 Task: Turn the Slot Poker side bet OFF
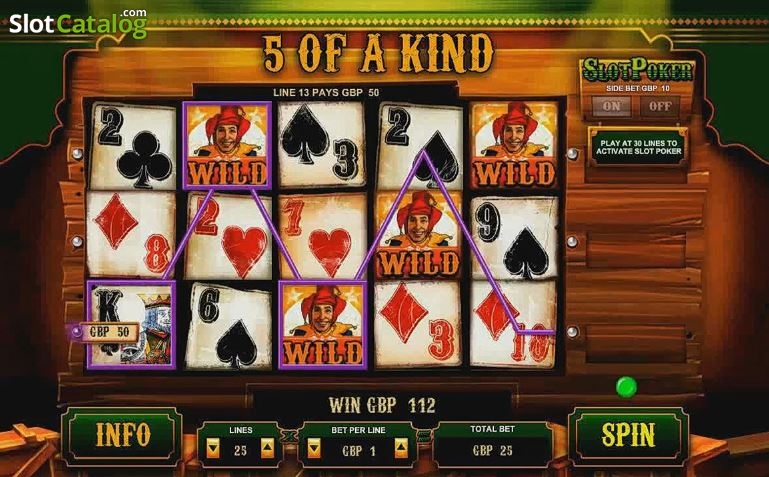[660, 106]
